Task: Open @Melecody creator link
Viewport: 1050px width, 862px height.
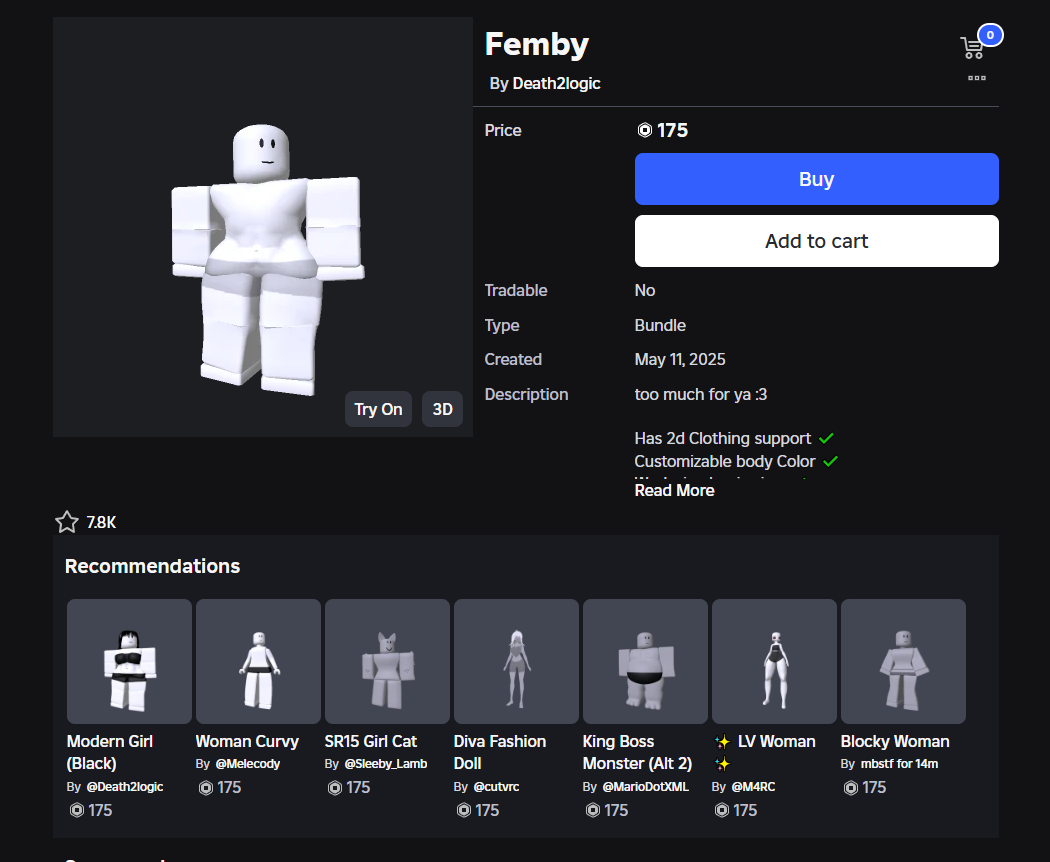Action: (248, 764)
